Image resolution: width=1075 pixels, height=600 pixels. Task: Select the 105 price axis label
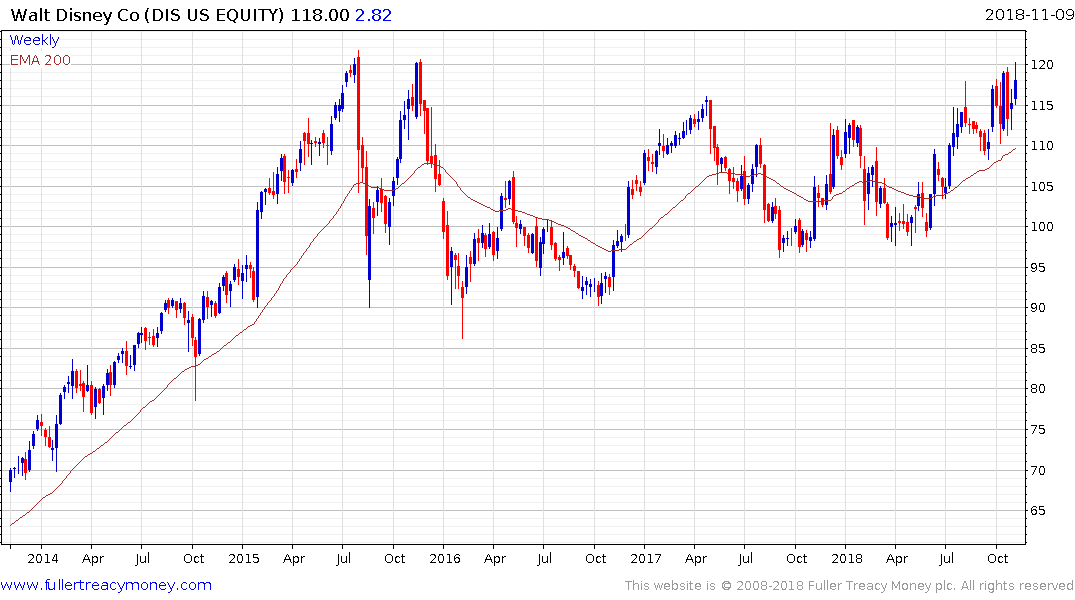point(1041,187)
